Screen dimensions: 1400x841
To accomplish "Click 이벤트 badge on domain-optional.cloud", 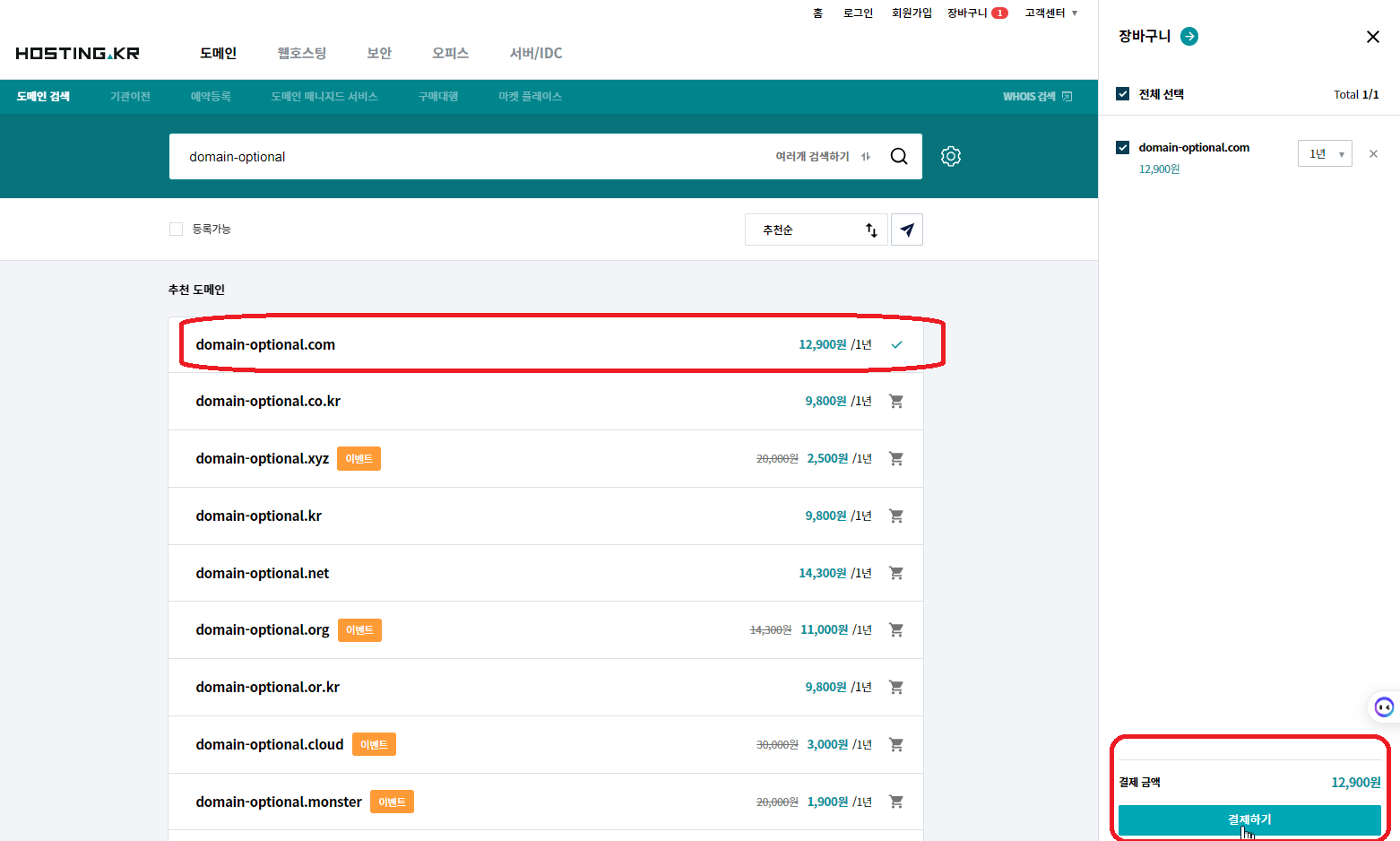I will [374, 744].
